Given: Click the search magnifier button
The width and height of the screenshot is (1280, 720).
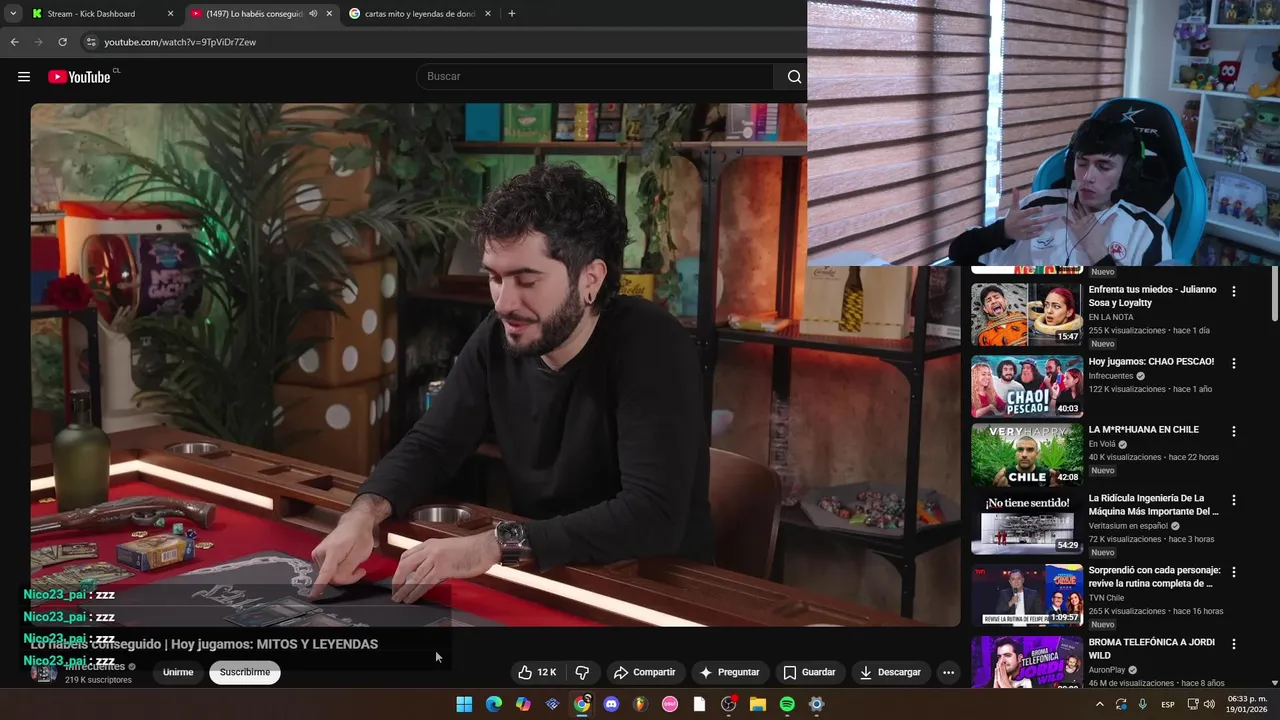Looking at the screenshot, I should pyautogui.click(x=794, y=77).
